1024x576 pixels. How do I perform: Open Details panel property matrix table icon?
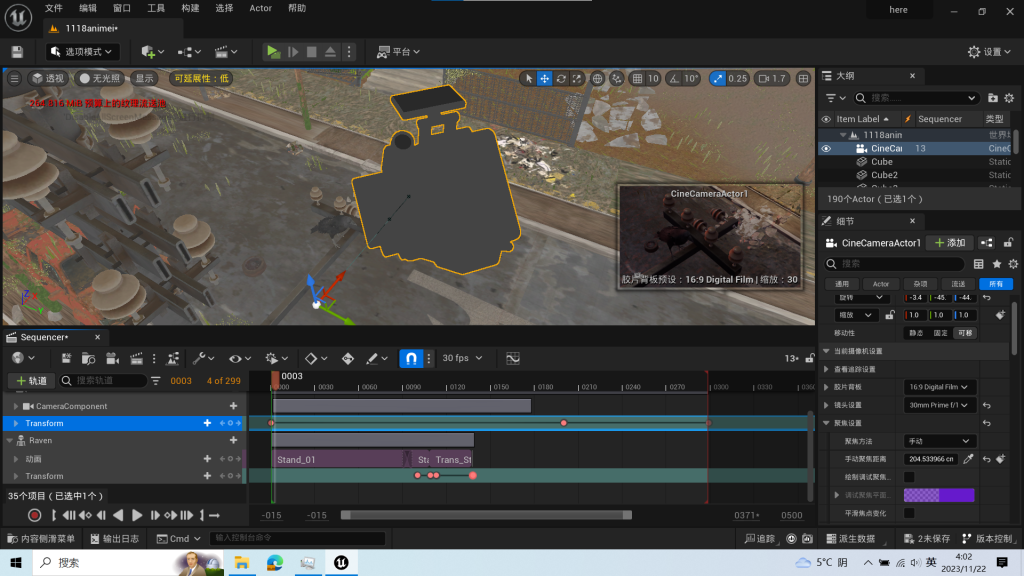(978, 264)
